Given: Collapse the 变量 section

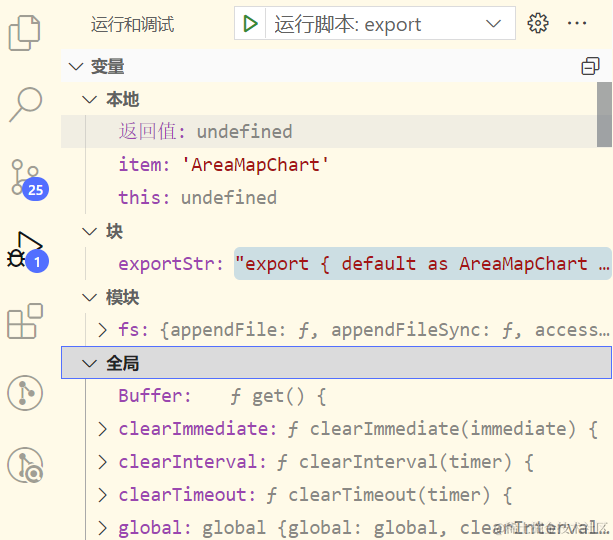Looking at the screenshot, I should click(76, 66).
